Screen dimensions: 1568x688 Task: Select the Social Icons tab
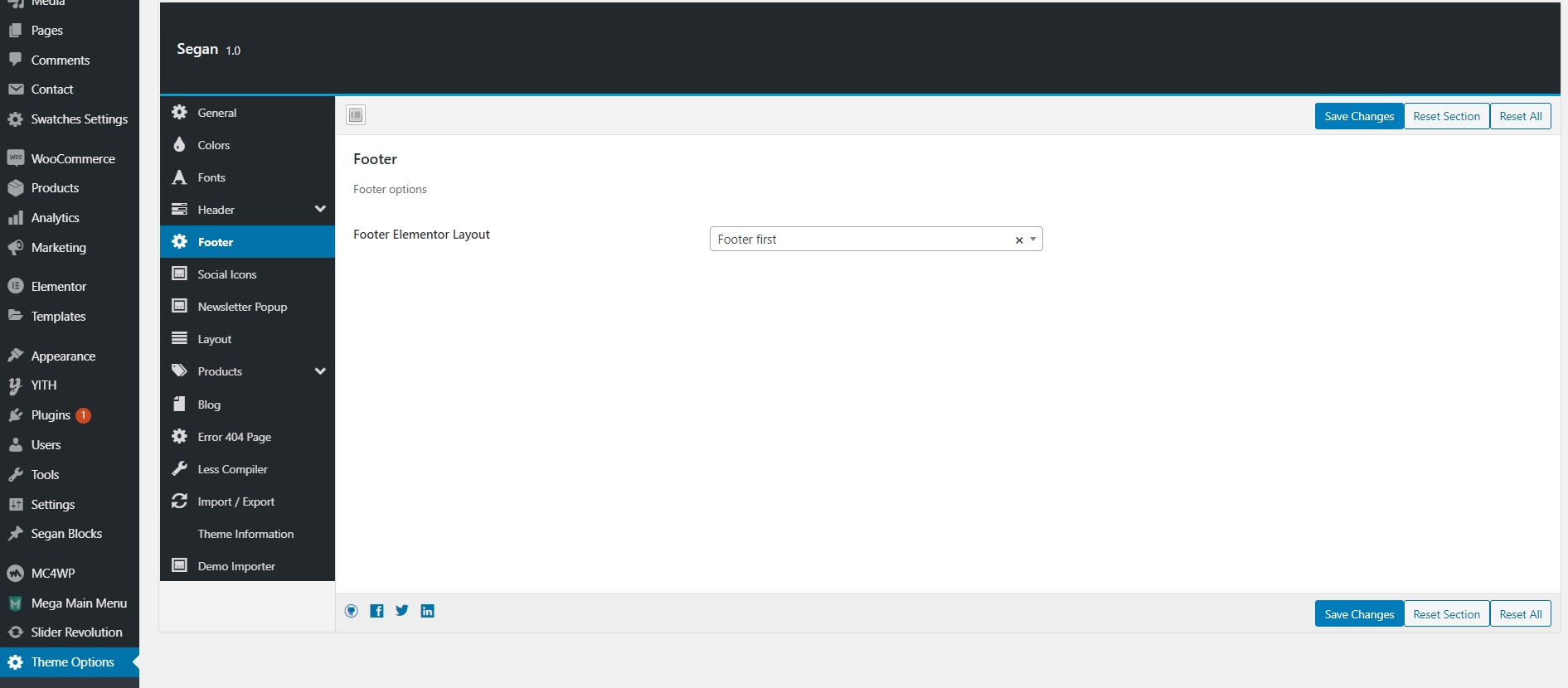[226, 274]
